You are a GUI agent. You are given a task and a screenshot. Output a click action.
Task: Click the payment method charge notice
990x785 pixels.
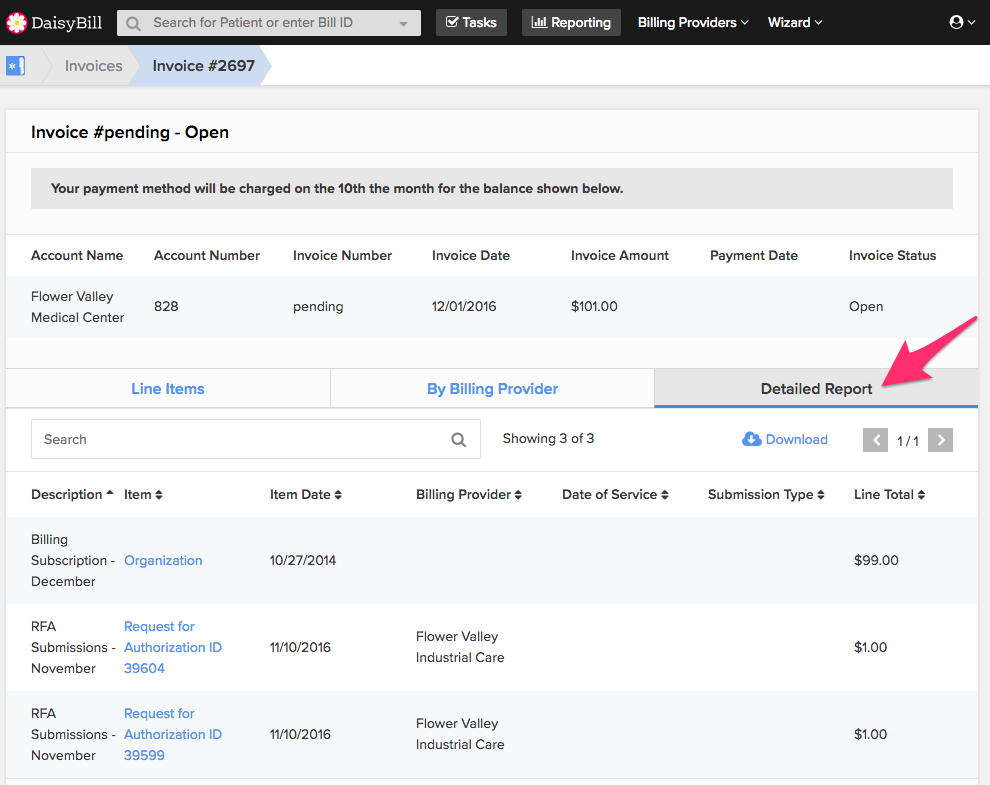tap(492, 188)
